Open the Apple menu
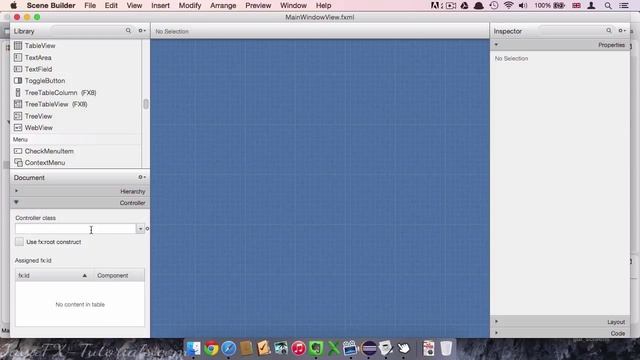640x360 pixels. (13, 6)
